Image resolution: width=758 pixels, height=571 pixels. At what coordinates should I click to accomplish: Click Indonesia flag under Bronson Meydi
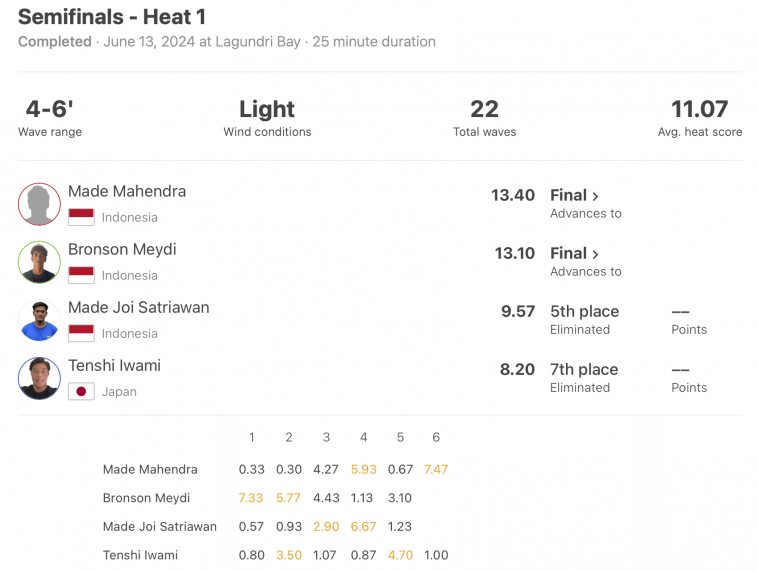[x=81, y=275]
